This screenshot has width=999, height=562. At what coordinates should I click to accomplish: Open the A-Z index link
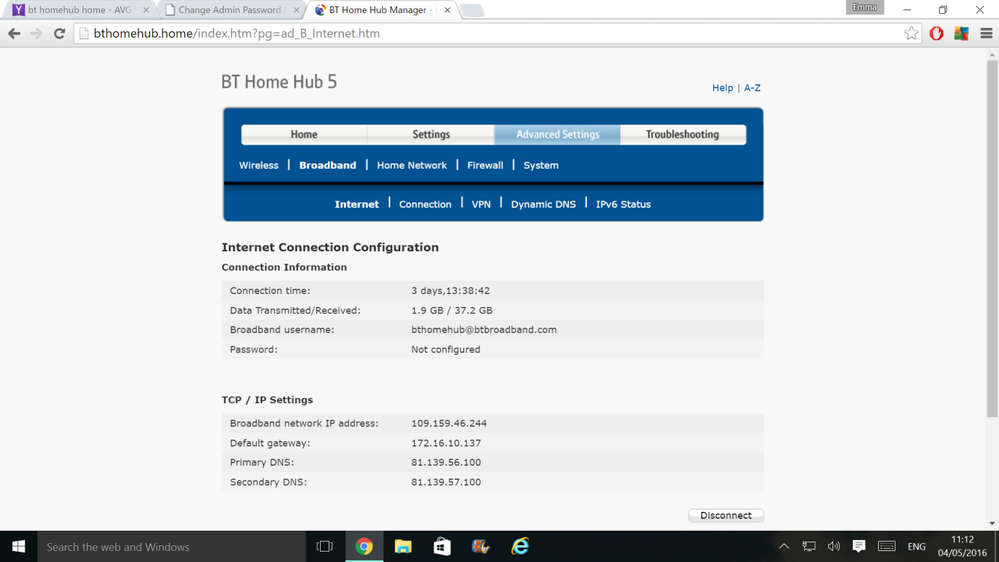[752, 88]
